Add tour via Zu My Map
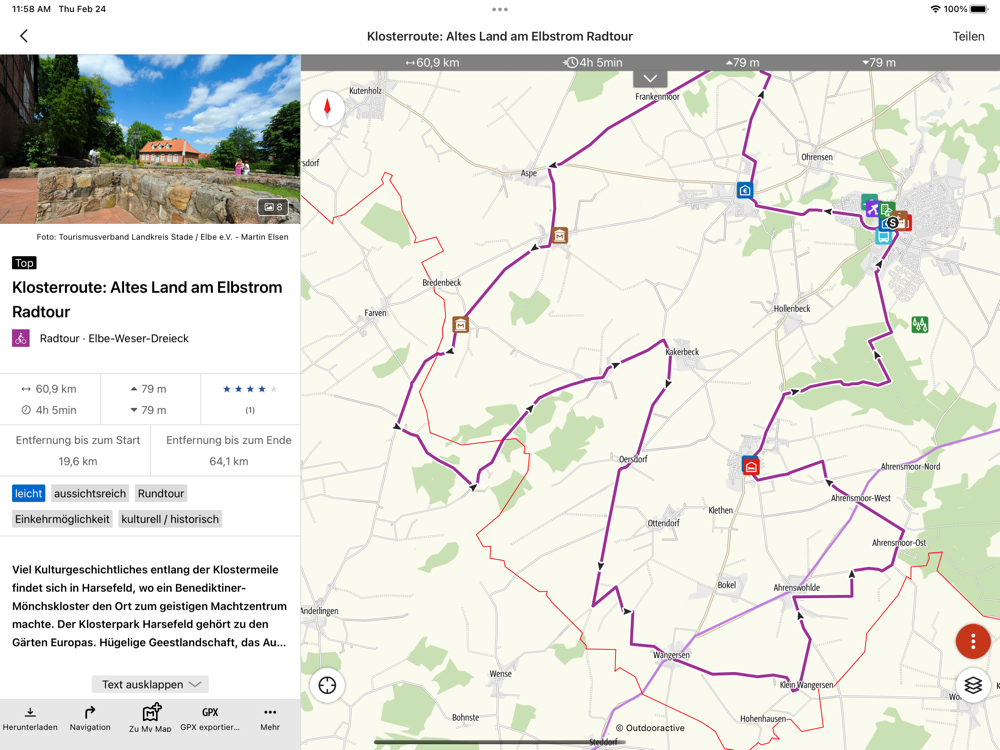Screen dimensions: 1000x750 click(x=151, y=718)
